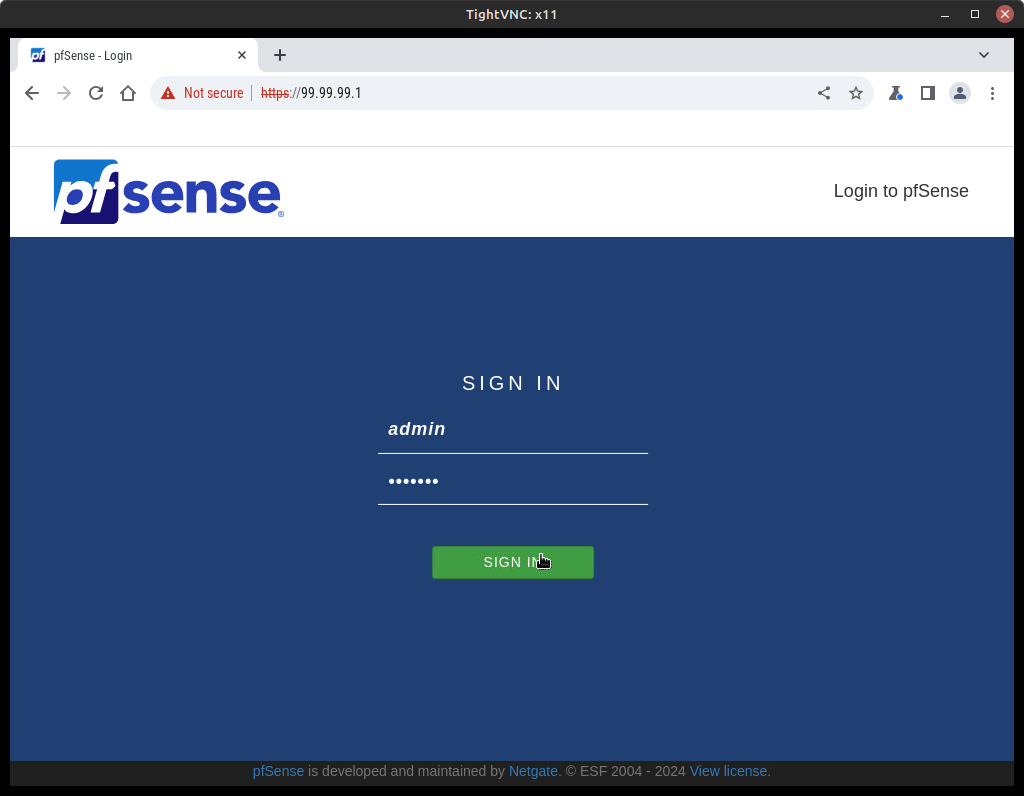The width and height of the screenshot is (1024, 796).
Task: Click the browser forward arrow
Action: (63, 93)
